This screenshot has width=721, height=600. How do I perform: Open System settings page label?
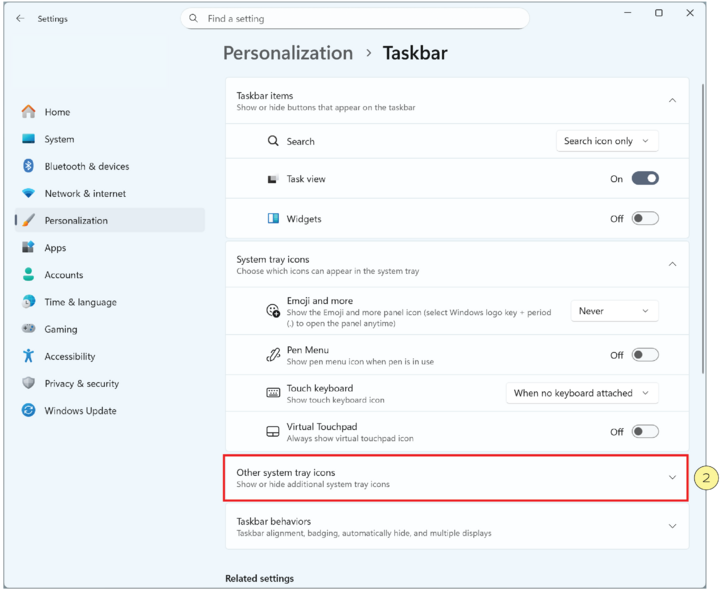coord(59,139)
